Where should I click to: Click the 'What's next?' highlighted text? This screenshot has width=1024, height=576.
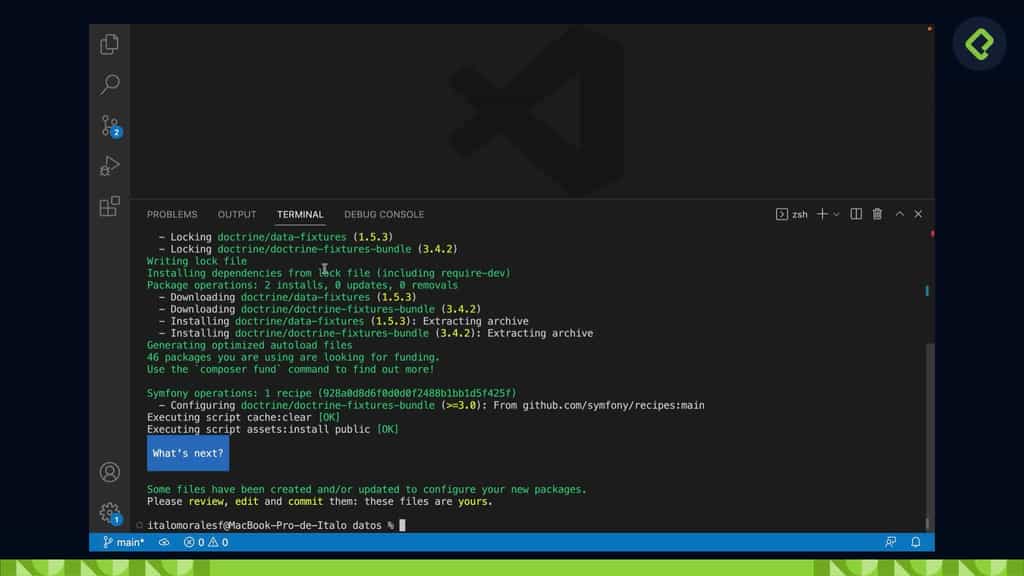pos(188,453)
